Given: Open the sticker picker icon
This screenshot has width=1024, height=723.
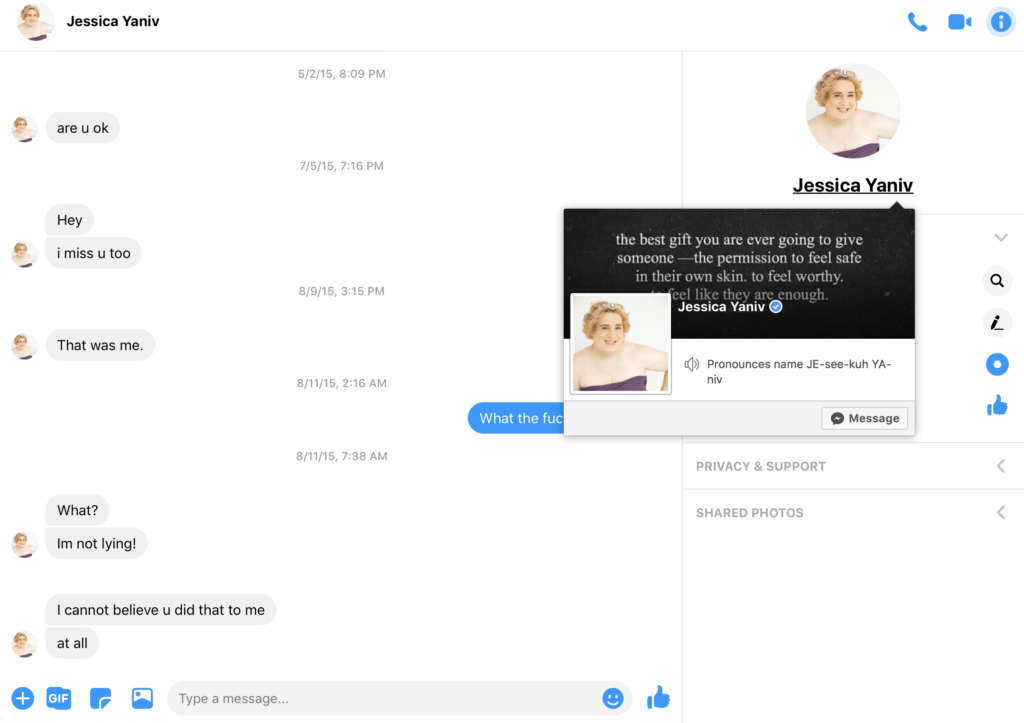Looking at the screenshot, I should pyautogui.click(x=100, y=698).
